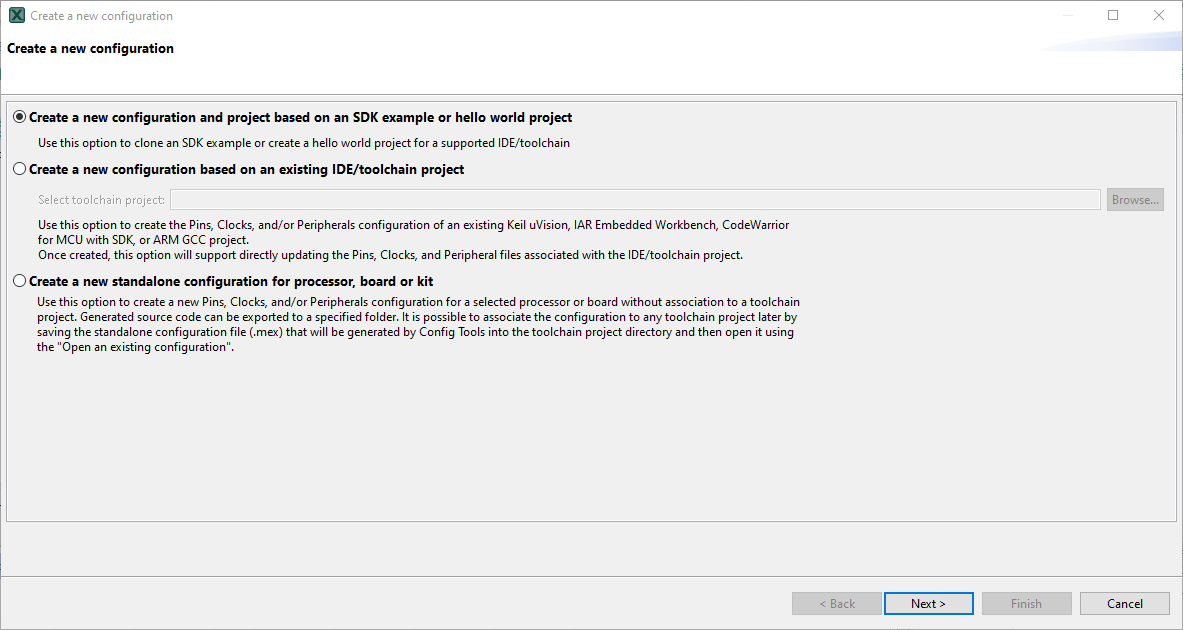
Task: Proceed with the Next > button
Action: click(x=928, y=604)
